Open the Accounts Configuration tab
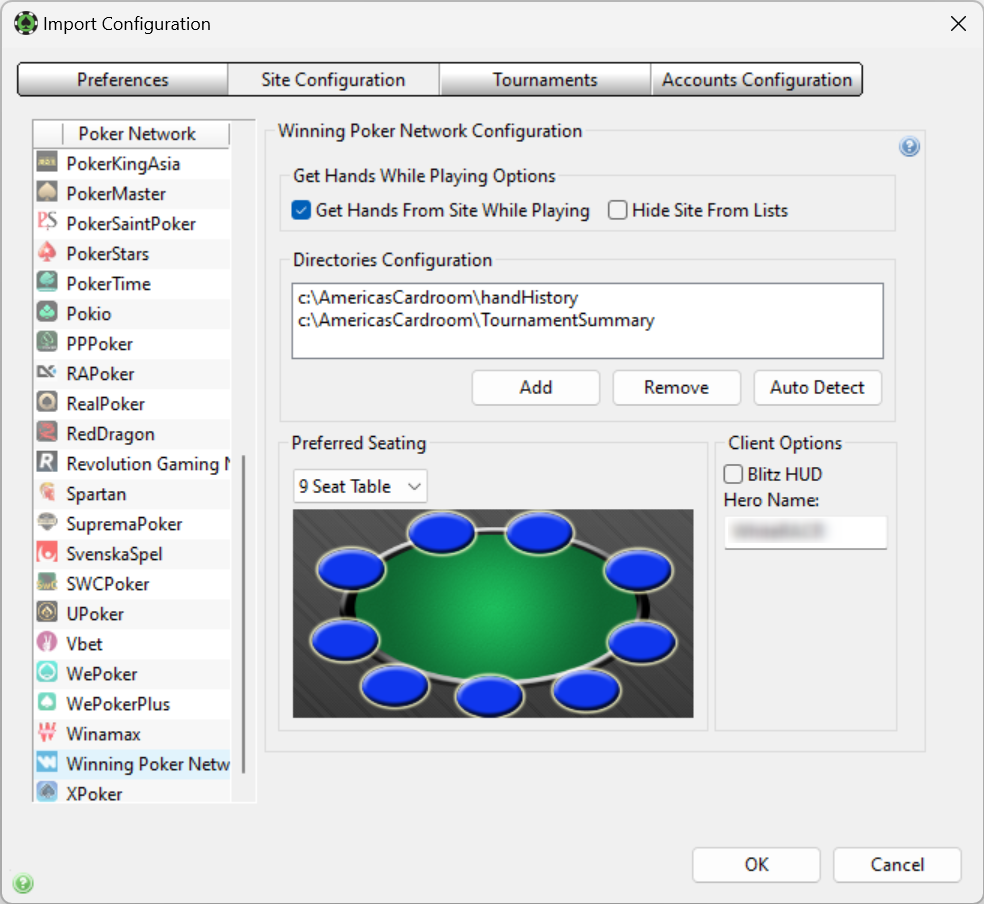 [757, 80]
